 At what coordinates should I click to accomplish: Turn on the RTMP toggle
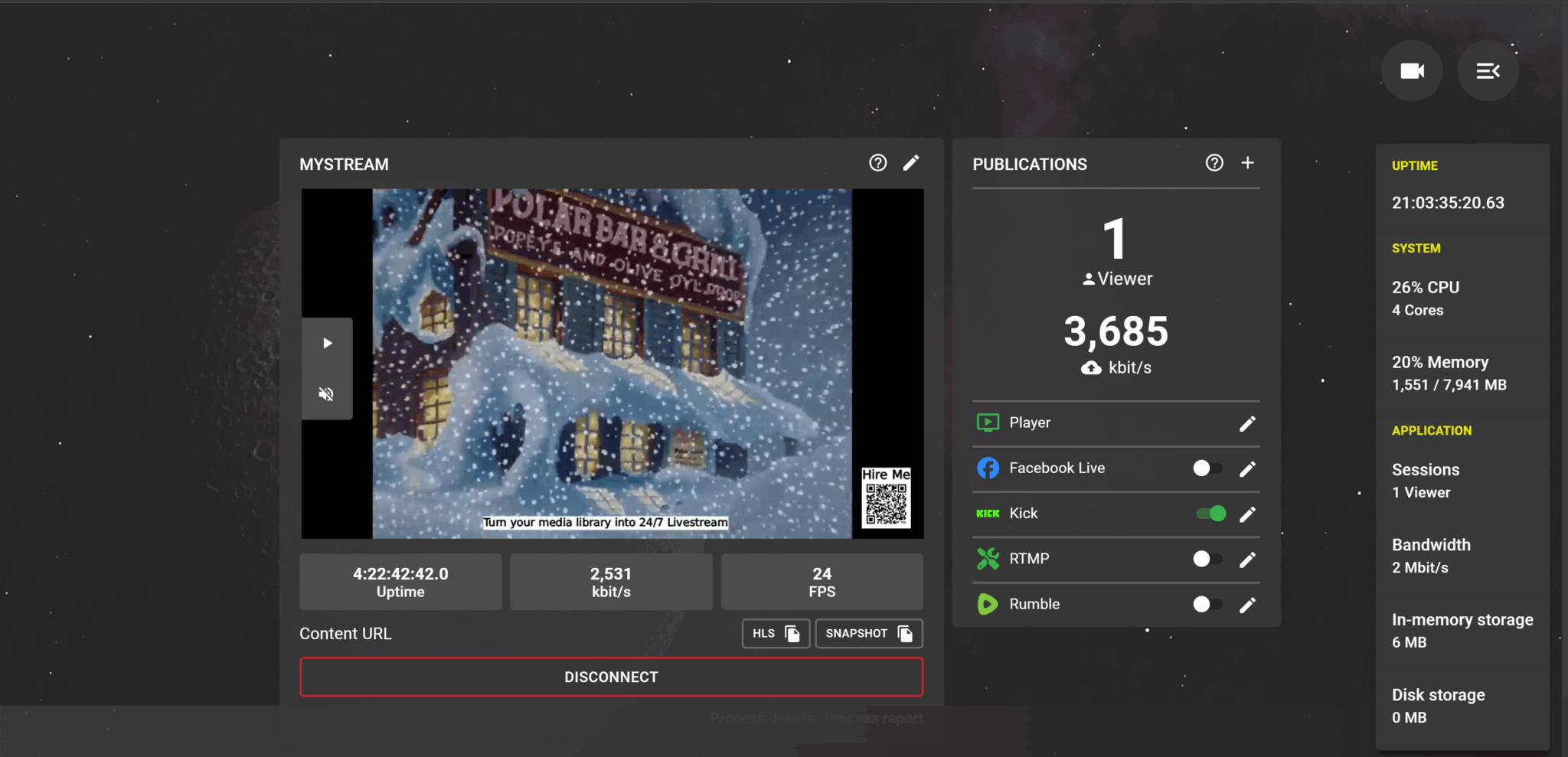(x=1207, y=560)
